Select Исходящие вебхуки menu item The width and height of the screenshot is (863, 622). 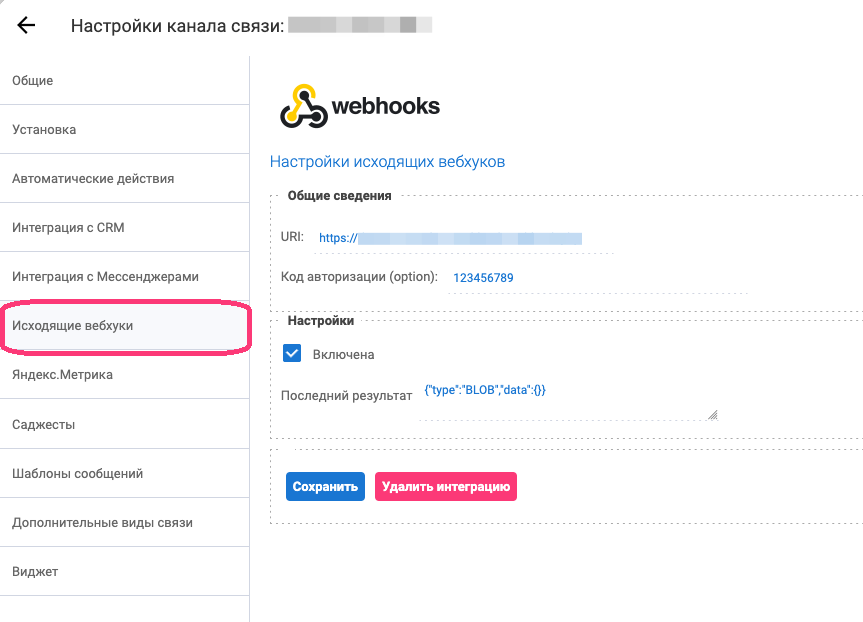tap(72, 326)
